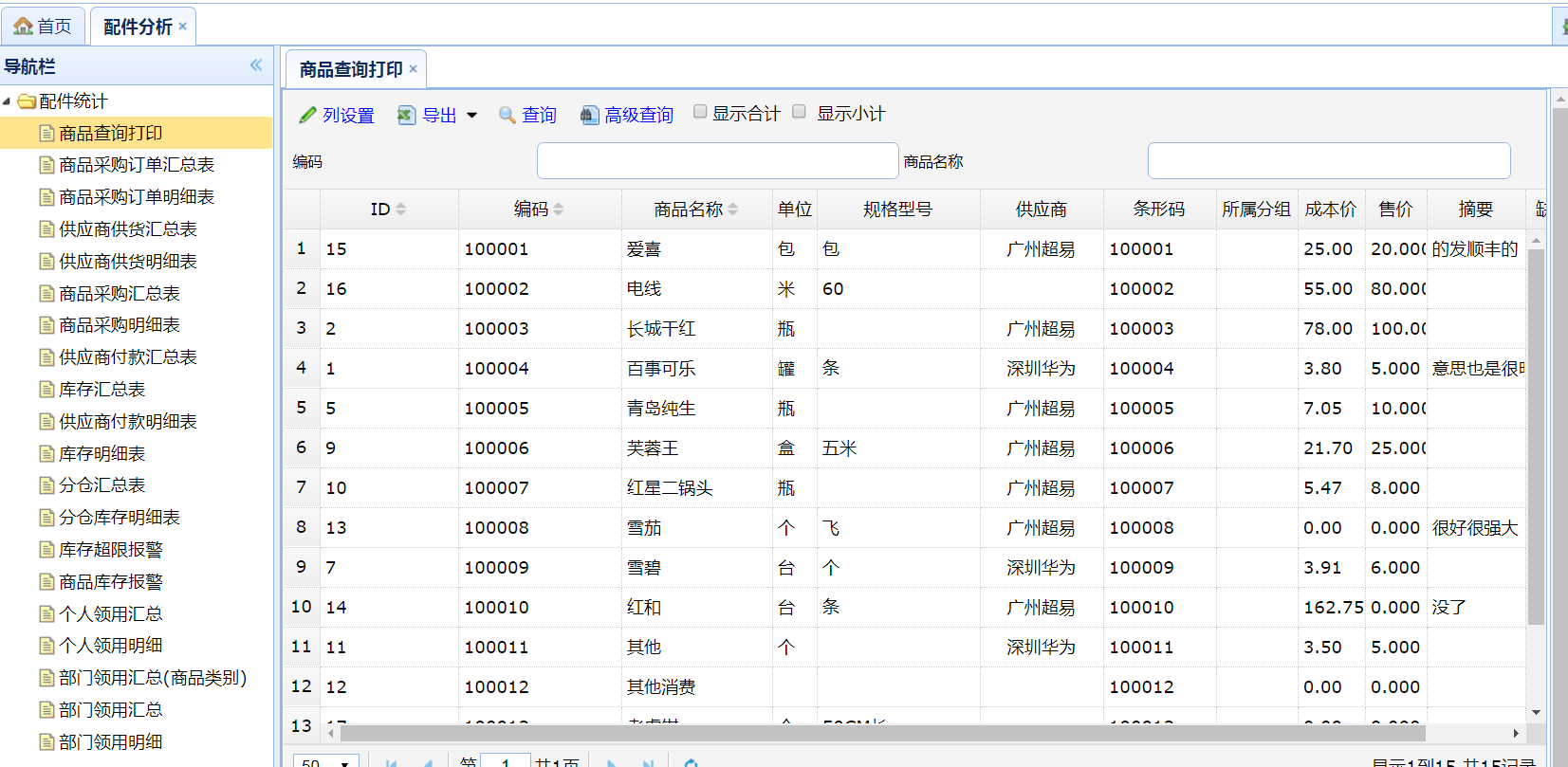Select the table row for 长城干红
The width and height of the screenshot is (1568, 767).
tap(906, 329)
